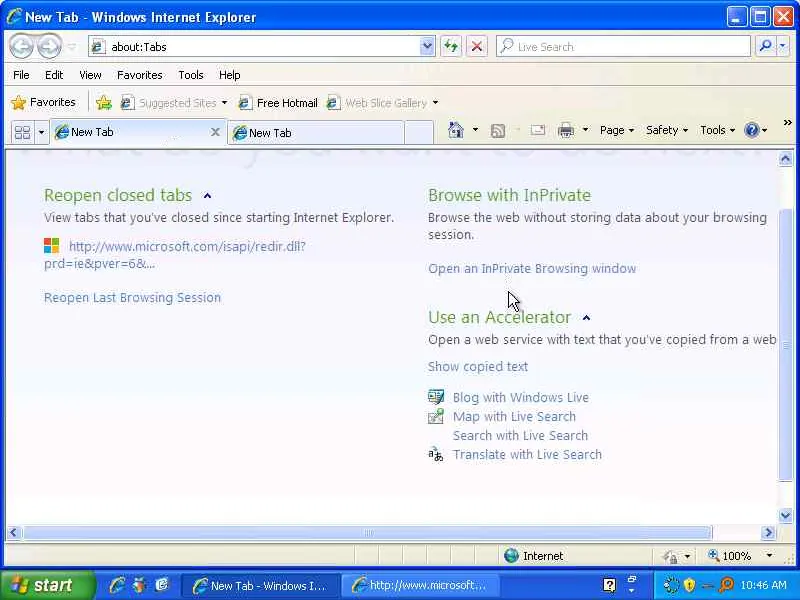Screen dimensions: 800x600
Task: Click the taskbar language help icon
Action: coord(609,585)
